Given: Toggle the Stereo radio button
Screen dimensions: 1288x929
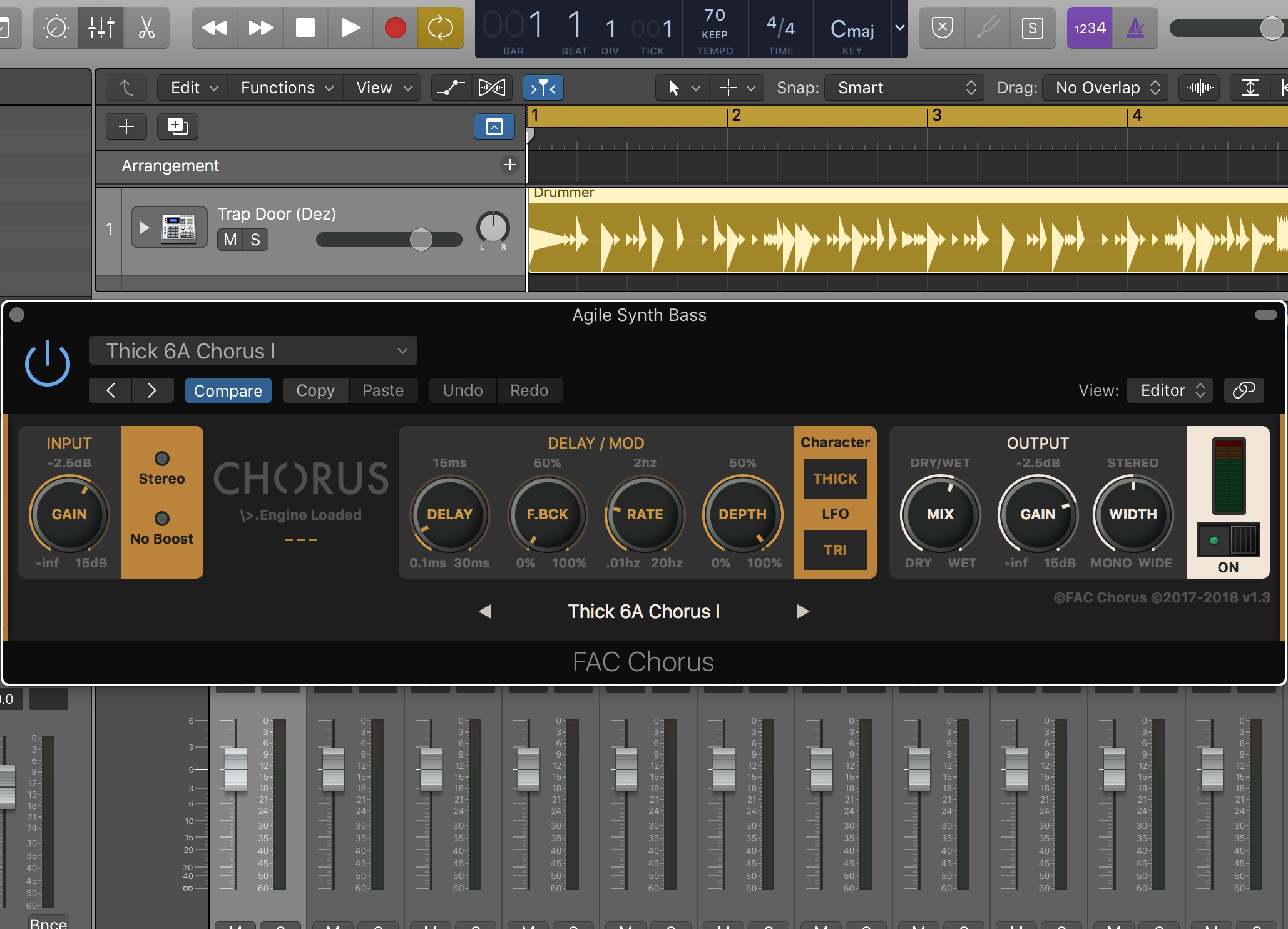Looking at the screenshot, I should 162,459.
